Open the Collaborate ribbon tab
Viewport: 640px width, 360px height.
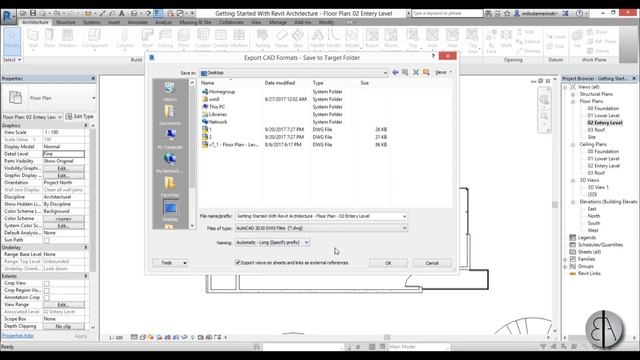(231, 22)
